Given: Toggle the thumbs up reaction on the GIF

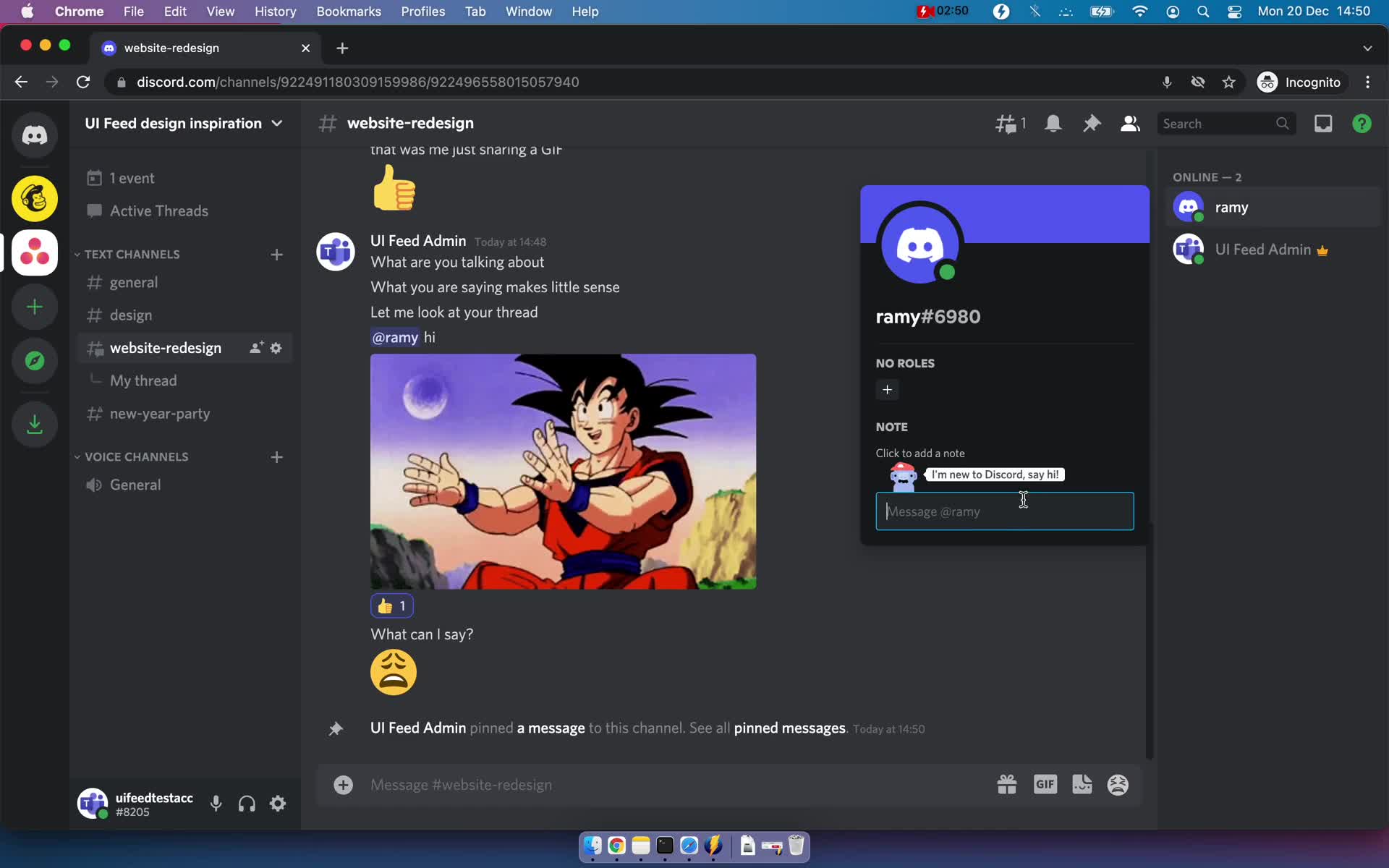Looking at the screenshot, I should 392,606.
